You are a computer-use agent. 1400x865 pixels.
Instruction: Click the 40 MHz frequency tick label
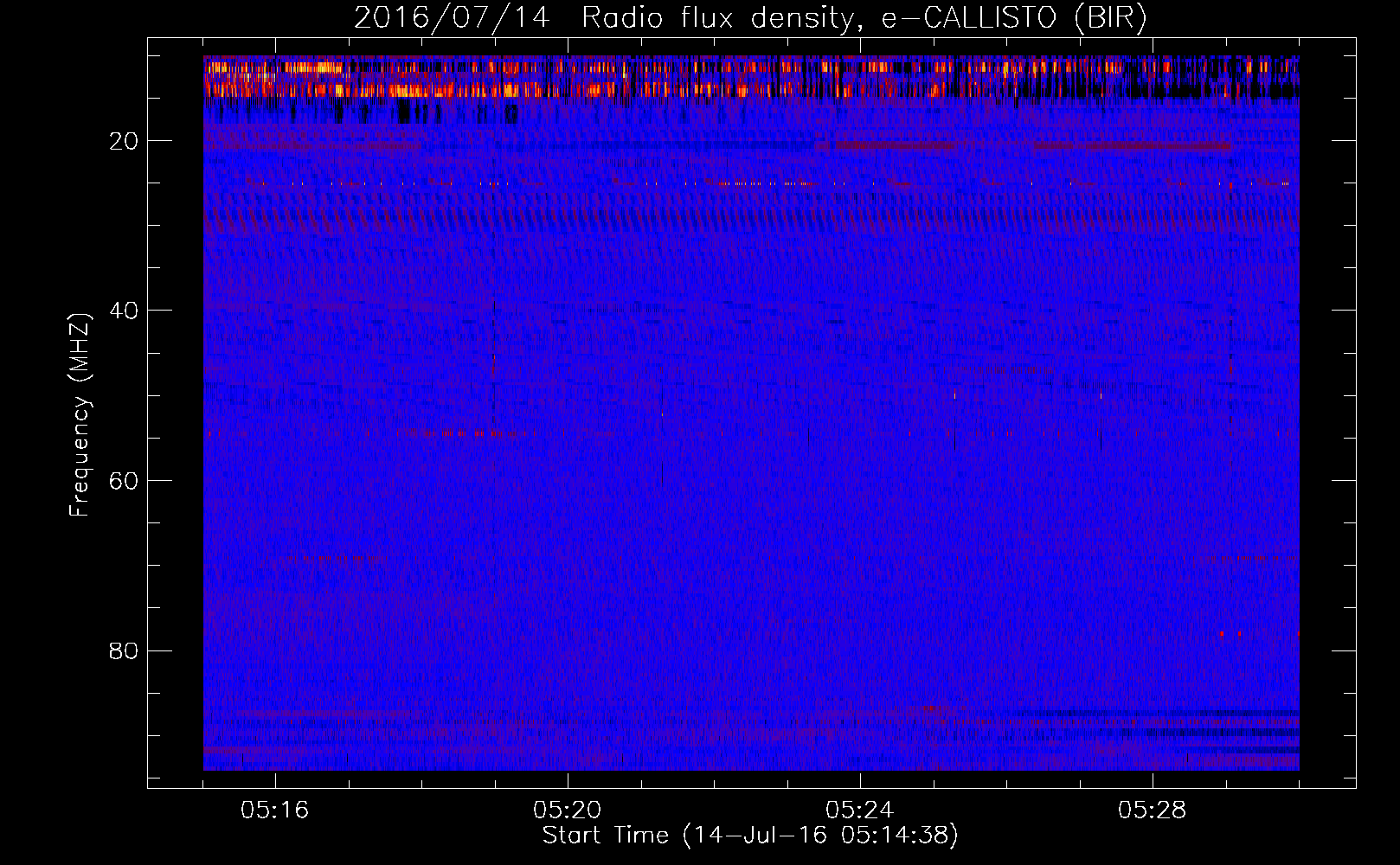125,311
